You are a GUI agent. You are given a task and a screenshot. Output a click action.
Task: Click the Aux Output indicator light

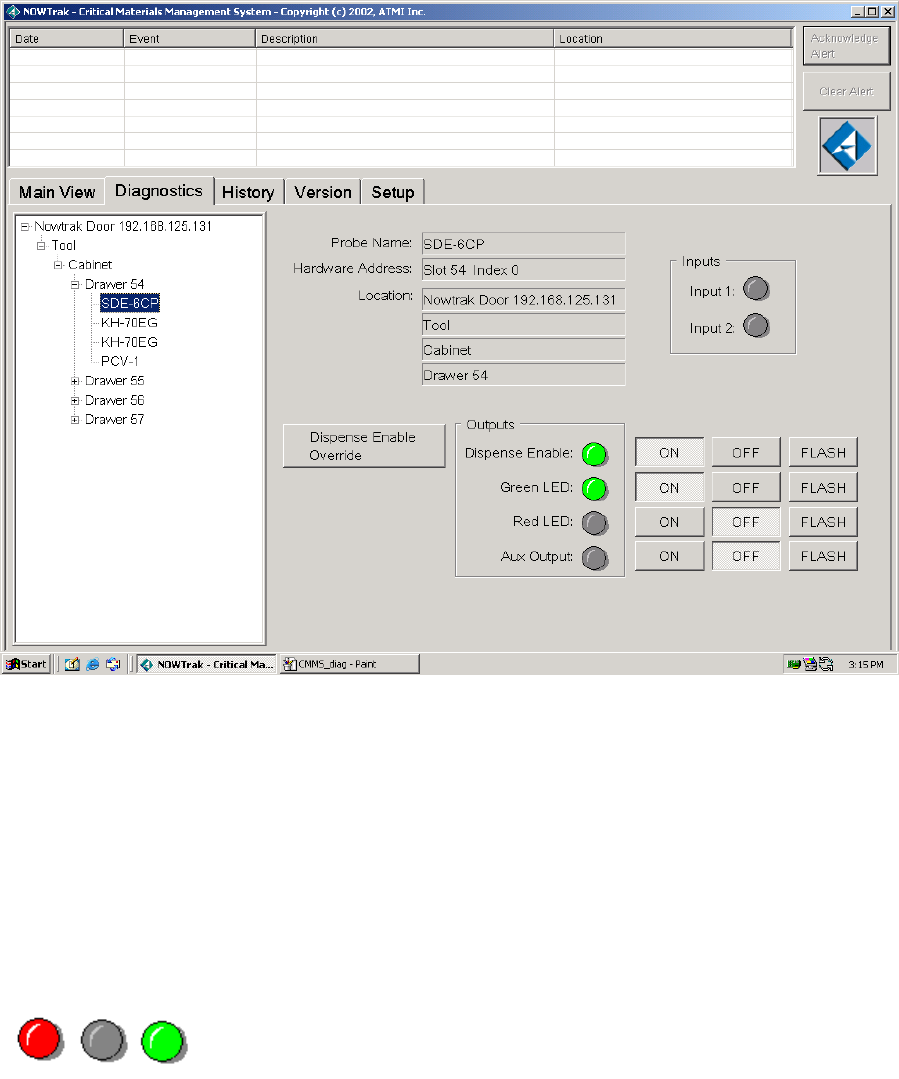[x=594, y=557]
